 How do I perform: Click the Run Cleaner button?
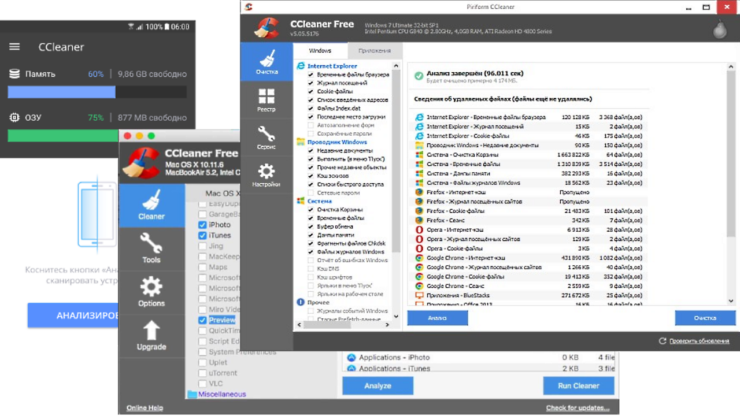coord(579,386)
